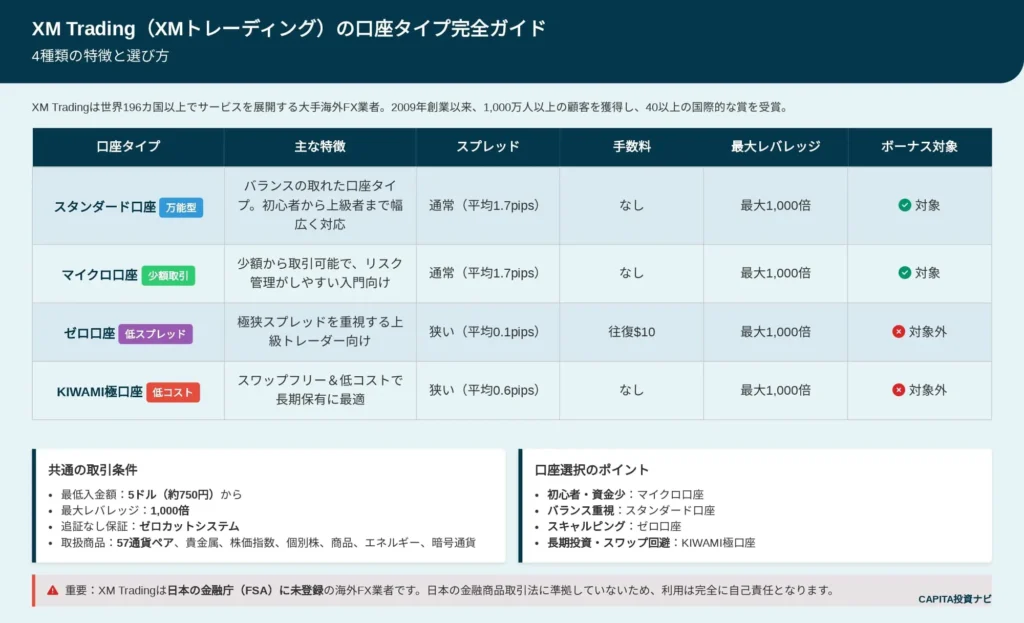Select the 主な特徴 column header

[x=320, y=146]
